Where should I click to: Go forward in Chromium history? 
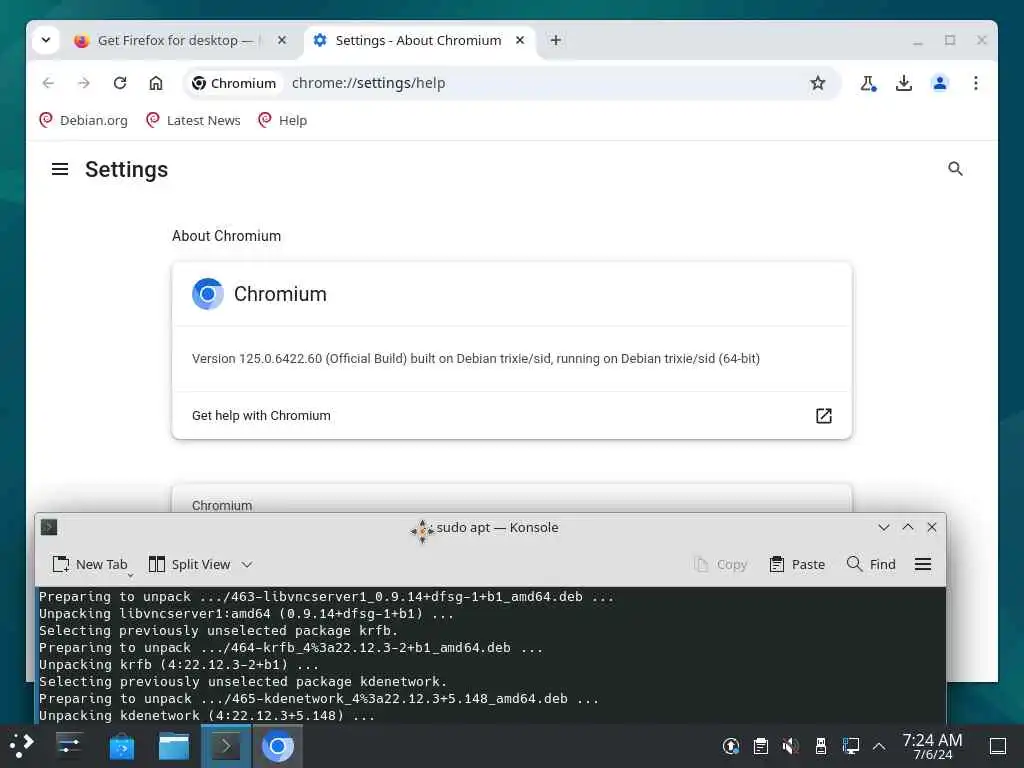pos(84,83)
